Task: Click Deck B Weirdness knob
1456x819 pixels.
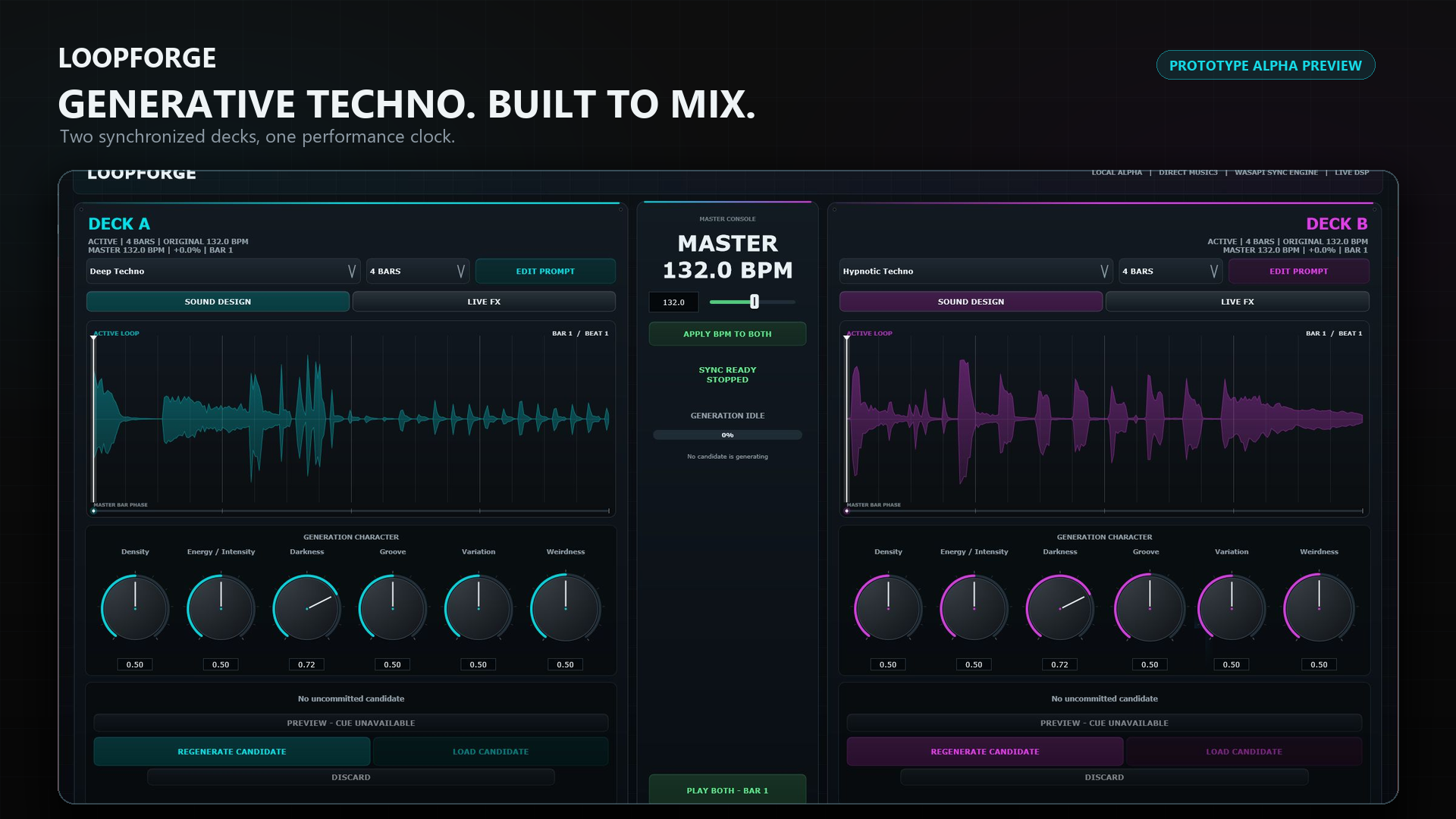Action: pos(1319,608)
